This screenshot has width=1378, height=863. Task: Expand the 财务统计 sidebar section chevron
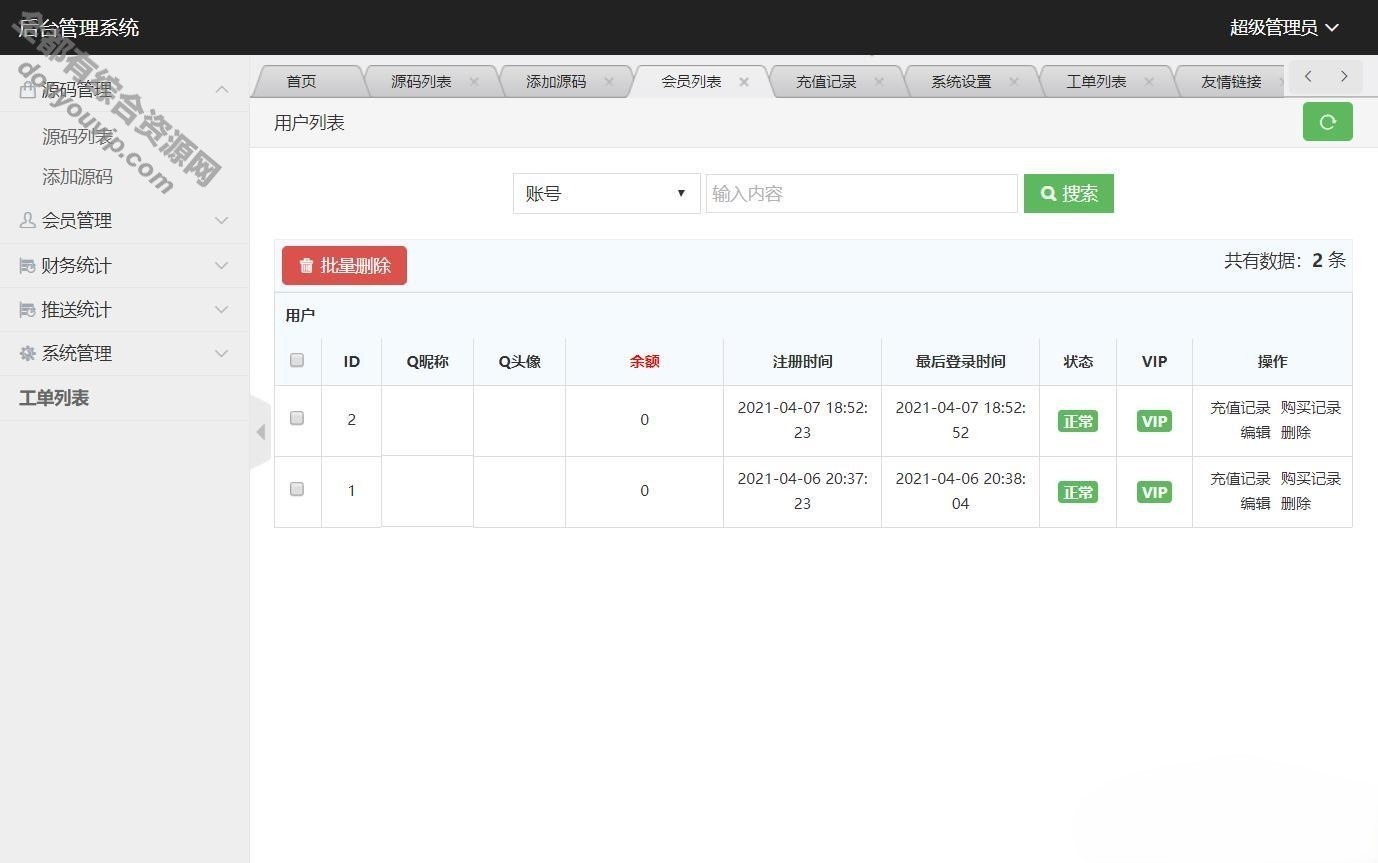click(x=222, y=265)
